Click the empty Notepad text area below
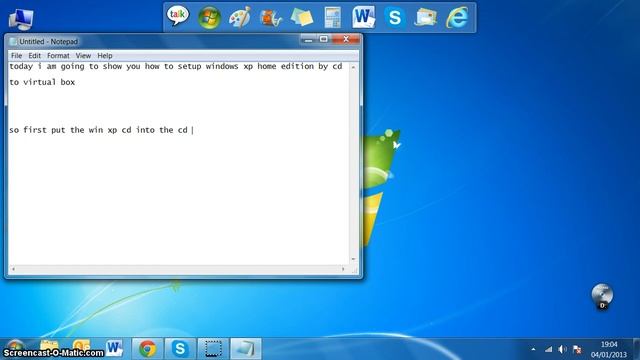The width and height of the screenshot is (640, 360). [x=179, y=200]
